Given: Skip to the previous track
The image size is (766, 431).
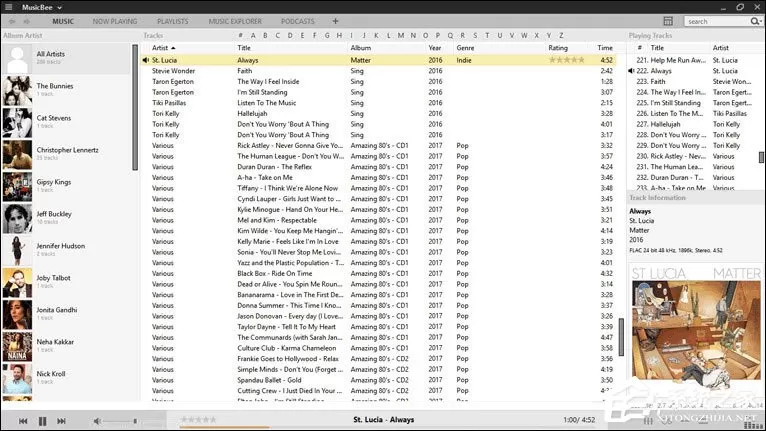Looking at the screenshot, I should [x=23, y=421].
